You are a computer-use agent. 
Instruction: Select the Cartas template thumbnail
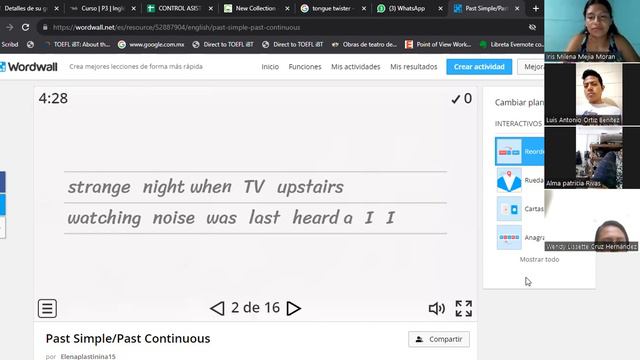coord(509,209)
